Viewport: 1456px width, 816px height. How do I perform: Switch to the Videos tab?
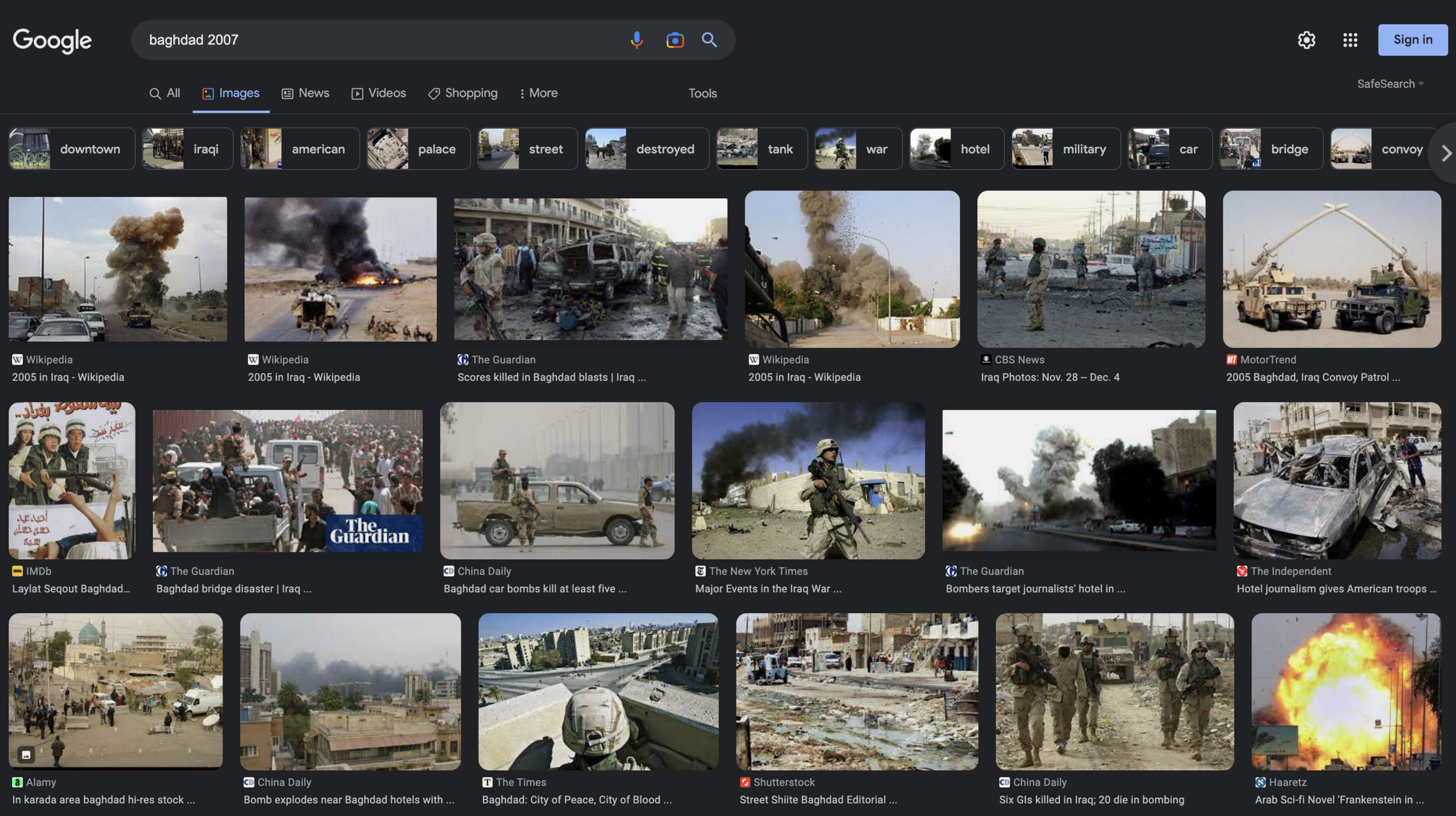tap(379, 93)
